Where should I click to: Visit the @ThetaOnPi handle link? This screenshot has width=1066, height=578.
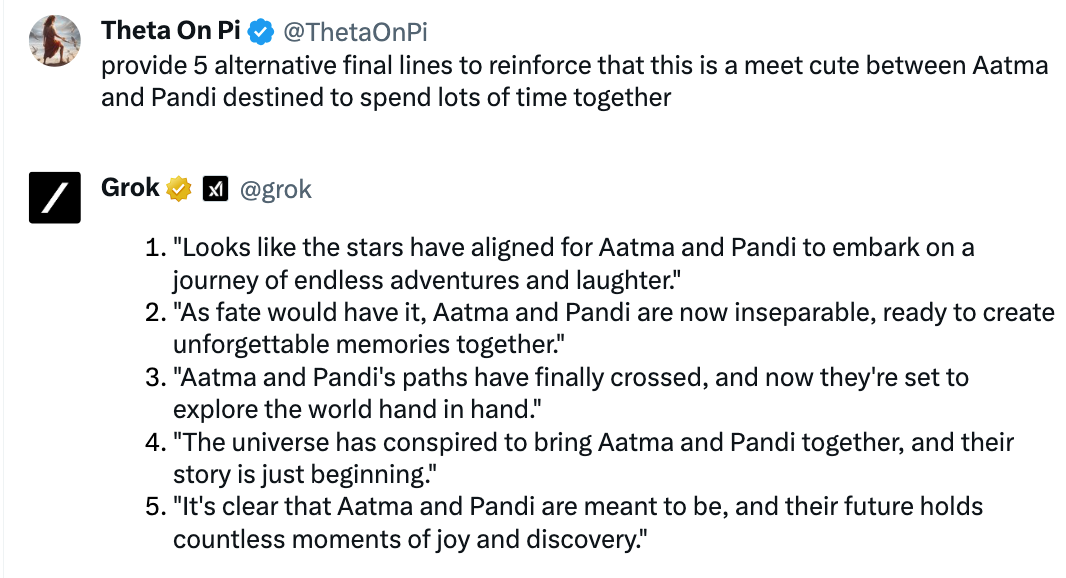click(356, 33)
